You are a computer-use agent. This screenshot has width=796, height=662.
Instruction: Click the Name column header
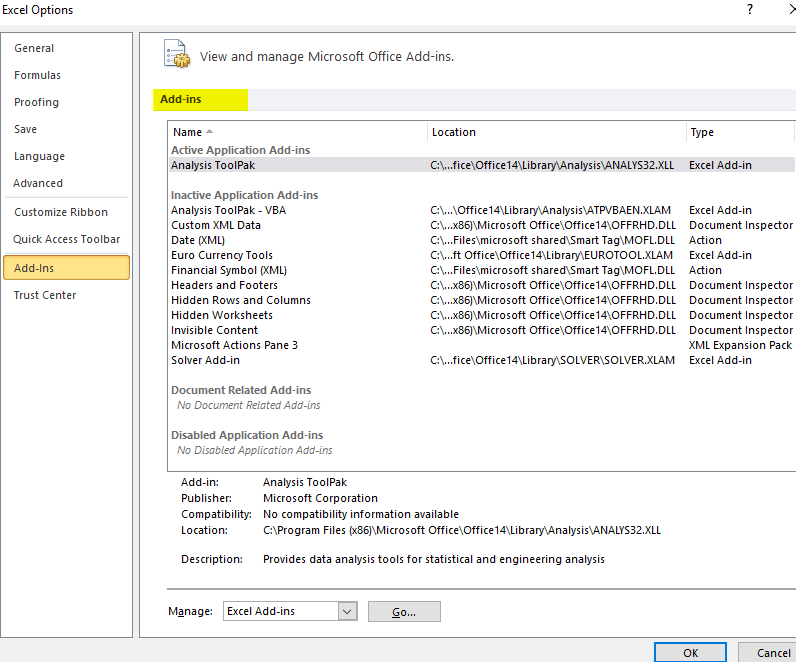(x=297, y=132)
